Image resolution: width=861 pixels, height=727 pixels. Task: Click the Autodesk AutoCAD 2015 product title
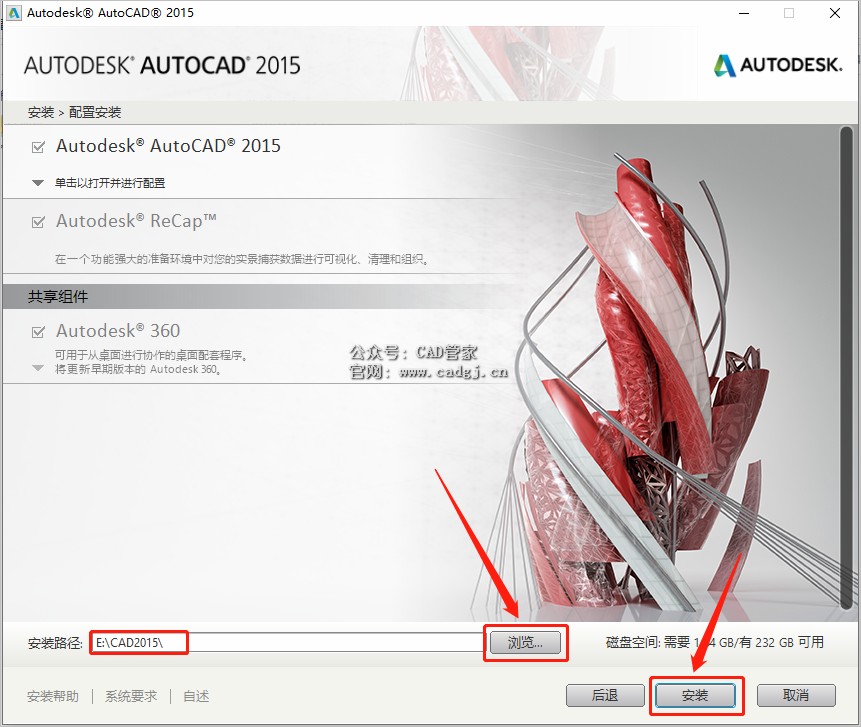[168, 146]
